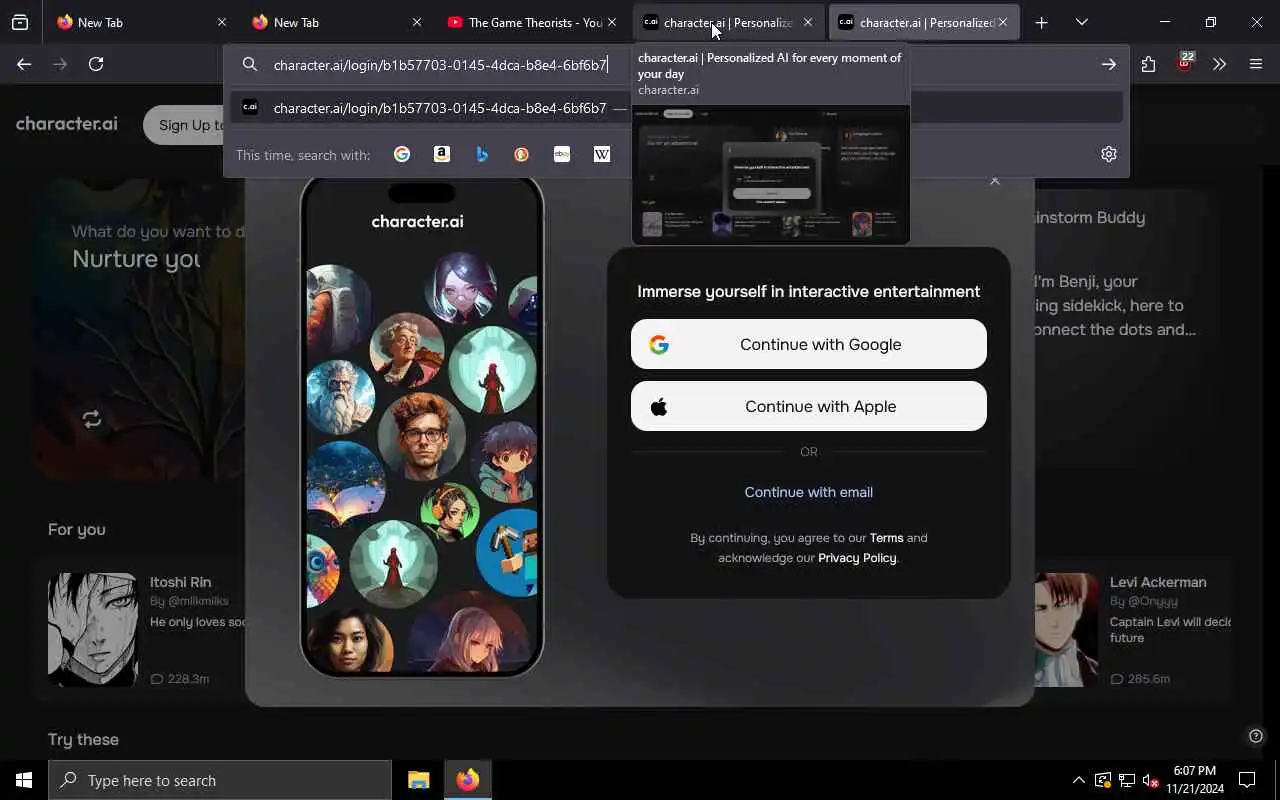Click the 'character.ai' title on phone mockup
This screenshot has width=1280, height=800.
pyautogui.click(x=417, y=221)
